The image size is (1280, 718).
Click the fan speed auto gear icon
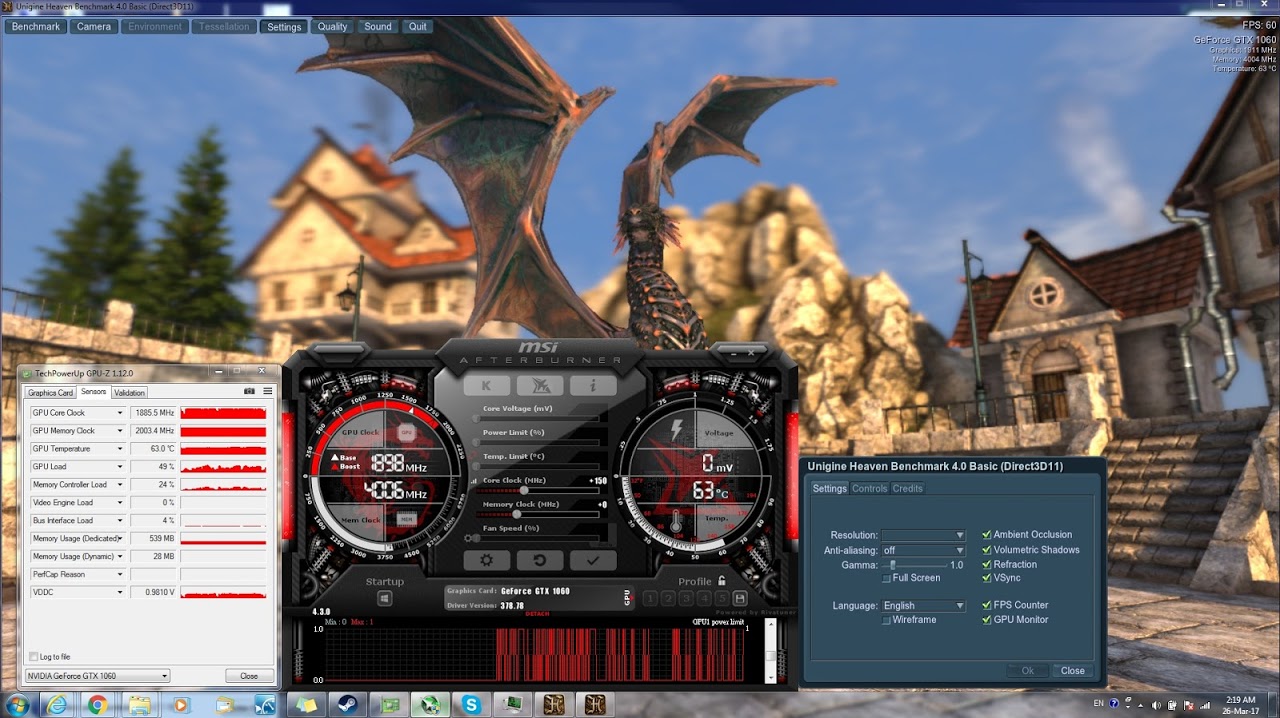point(468,539)
